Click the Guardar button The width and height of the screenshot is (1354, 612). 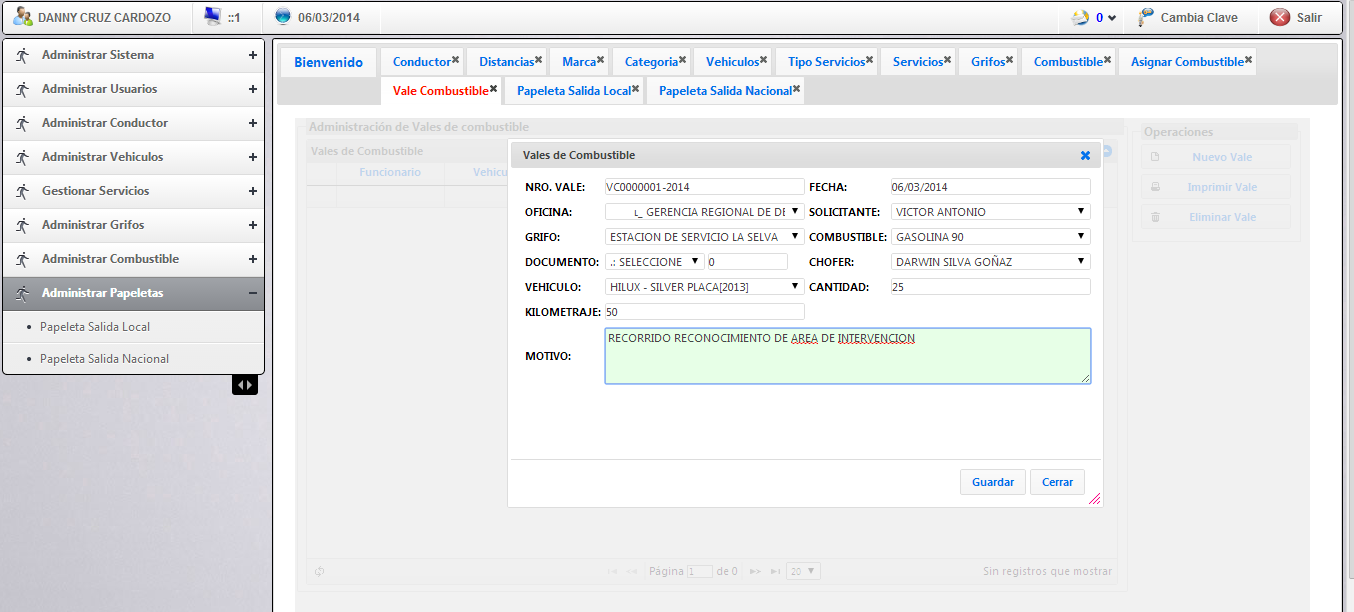(x=993, y=482)
